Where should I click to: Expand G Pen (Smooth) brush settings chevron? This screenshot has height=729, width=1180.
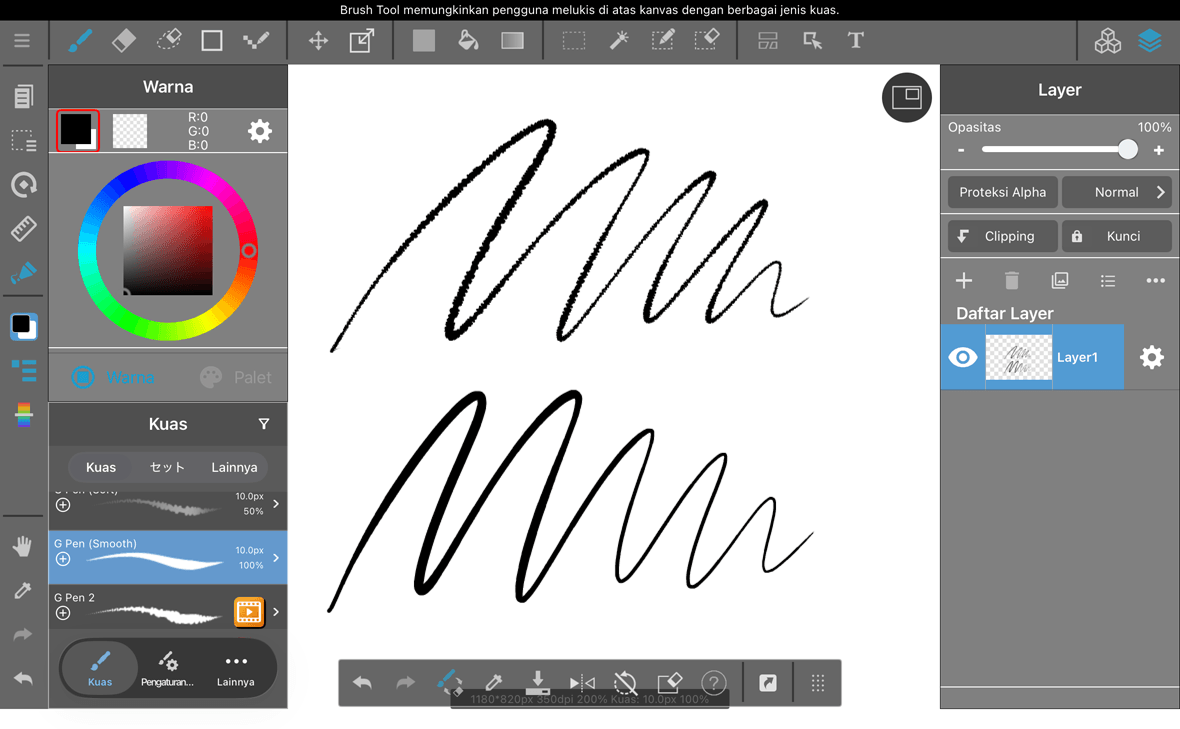coord(276,557)
